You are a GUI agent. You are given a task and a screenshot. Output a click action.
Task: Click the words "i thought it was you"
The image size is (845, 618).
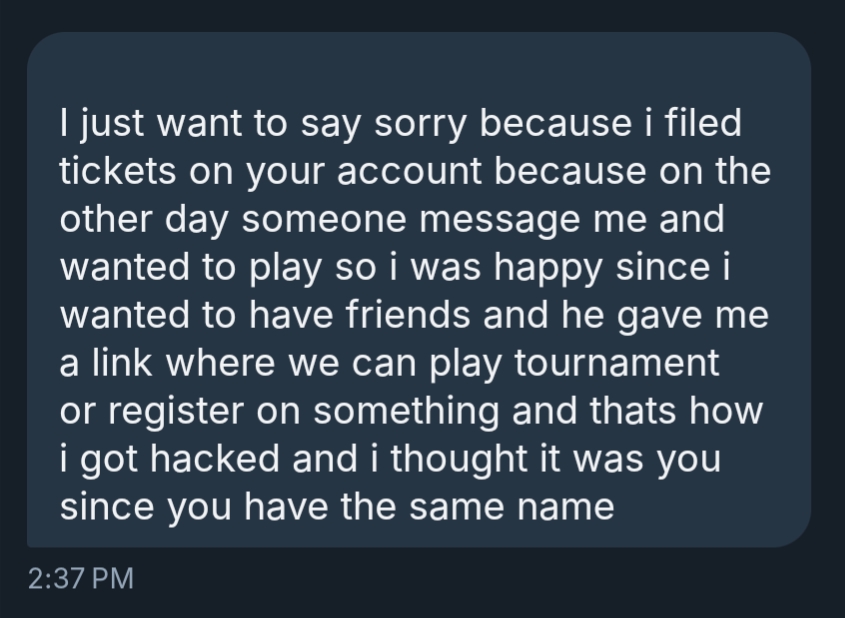coord(554,458)
